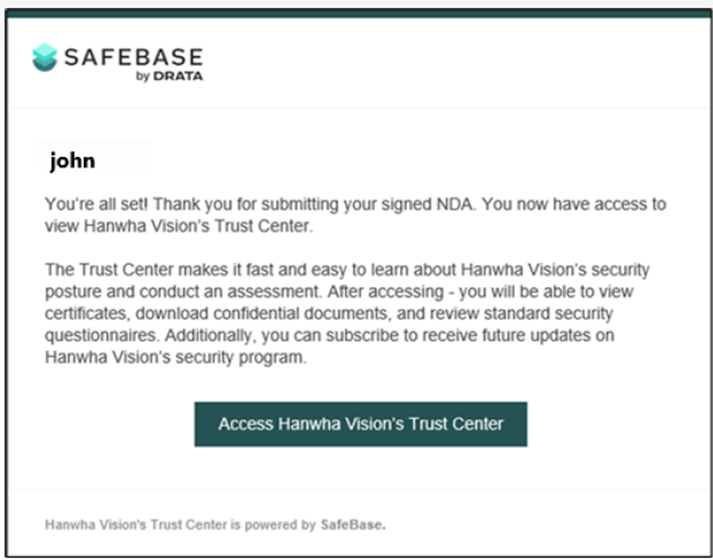Click the "You're all set!" opening sentence

pyautogui.click(x=96, y=204)
